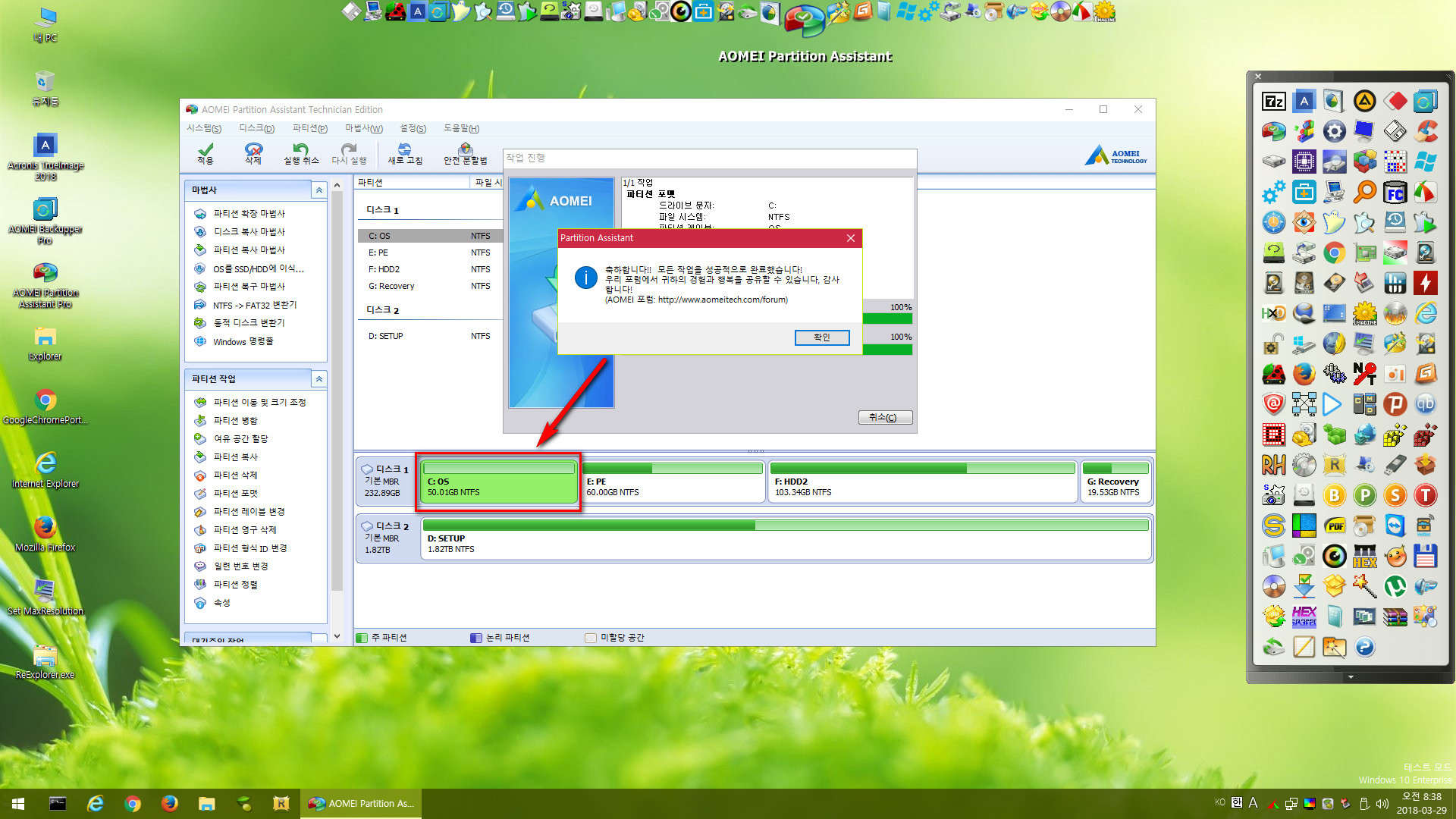Launch uTorrent from the launcher panel
Screen dimensions: 1456x819
pyautogui.click(x=1395, y=586)
